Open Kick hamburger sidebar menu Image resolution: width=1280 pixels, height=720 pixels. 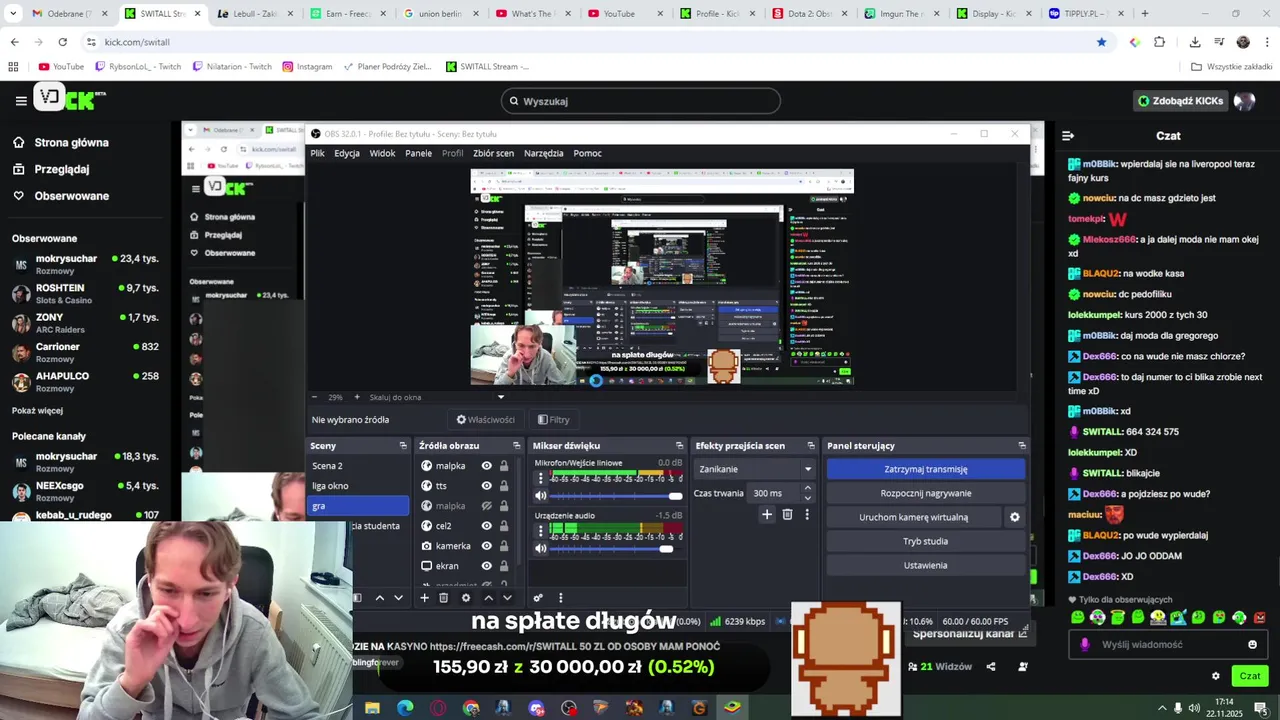point(21,101)
